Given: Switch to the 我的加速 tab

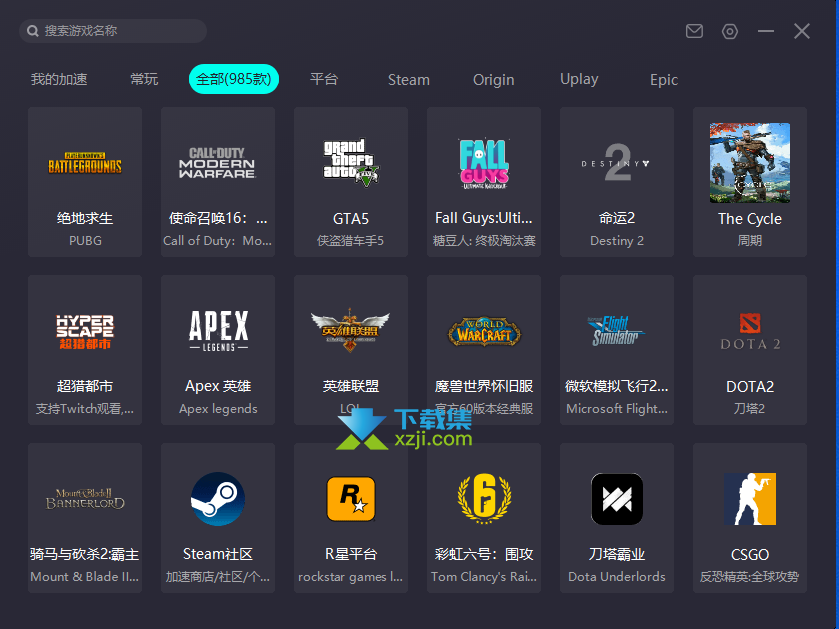Looking at the screenshot, I should [59, 79].
